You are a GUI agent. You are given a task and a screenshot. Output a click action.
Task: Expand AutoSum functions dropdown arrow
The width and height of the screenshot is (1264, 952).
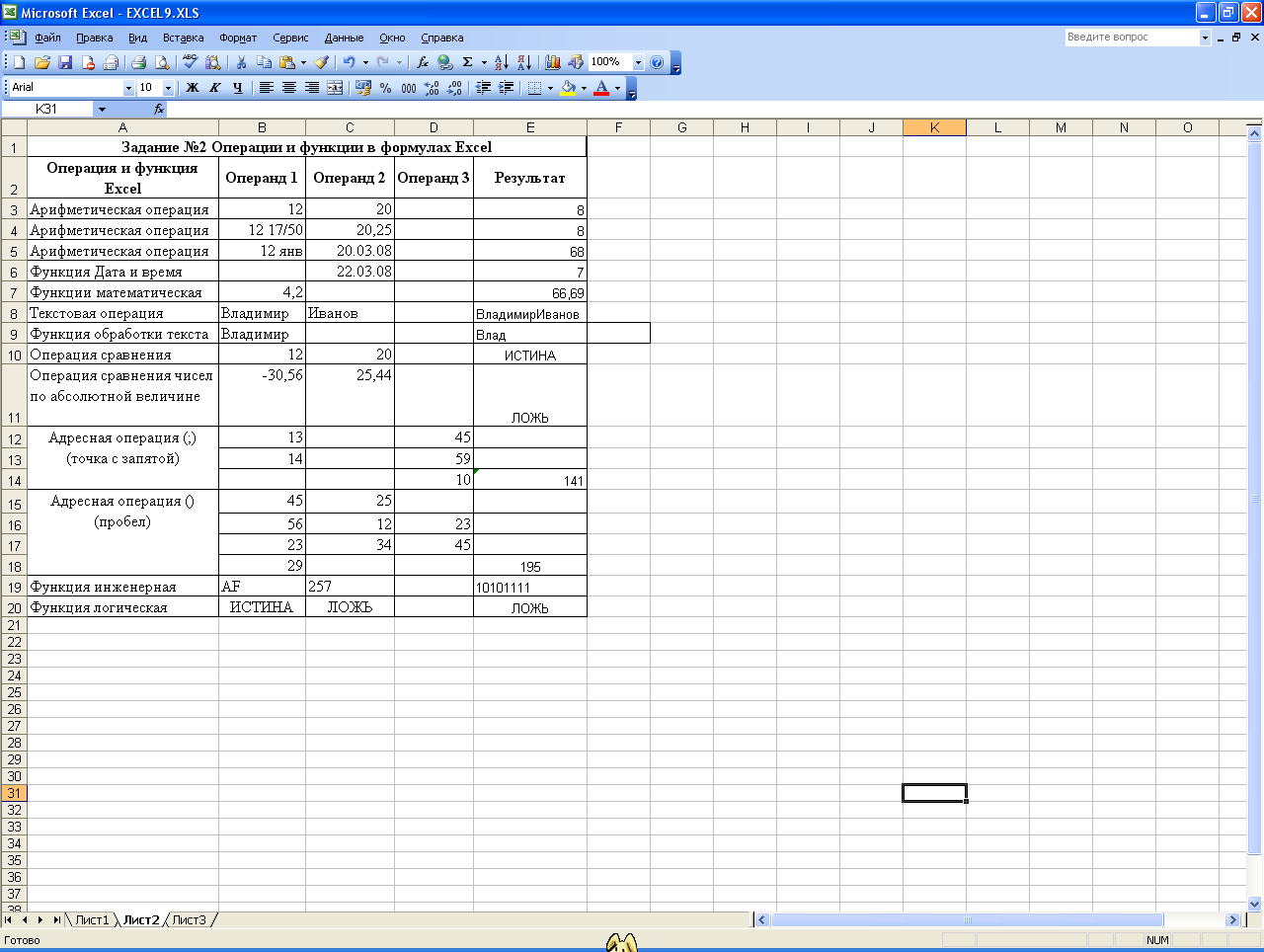click(x=484, y=62)
